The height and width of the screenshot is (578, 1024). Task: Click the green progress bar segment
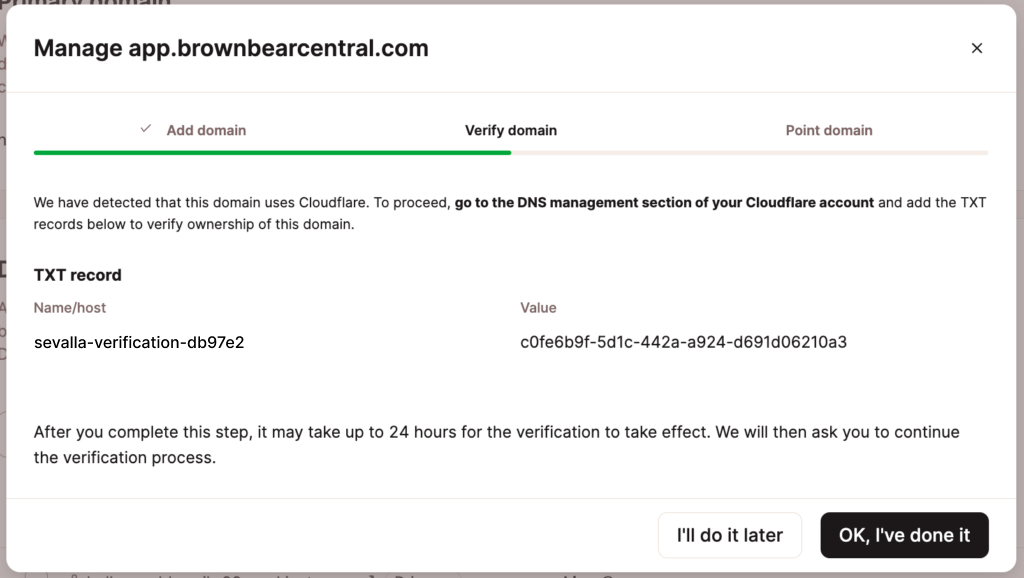270,153
